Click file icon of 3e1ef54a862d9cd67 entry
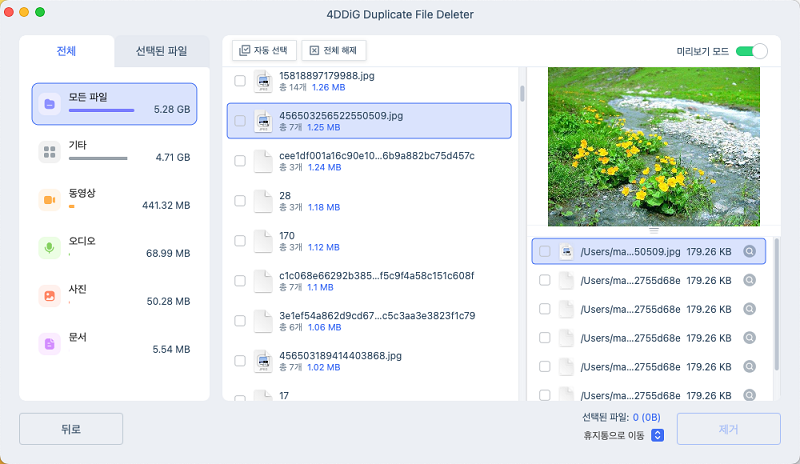The width and height of the screenshot is (800, 464). coord(263,321)
